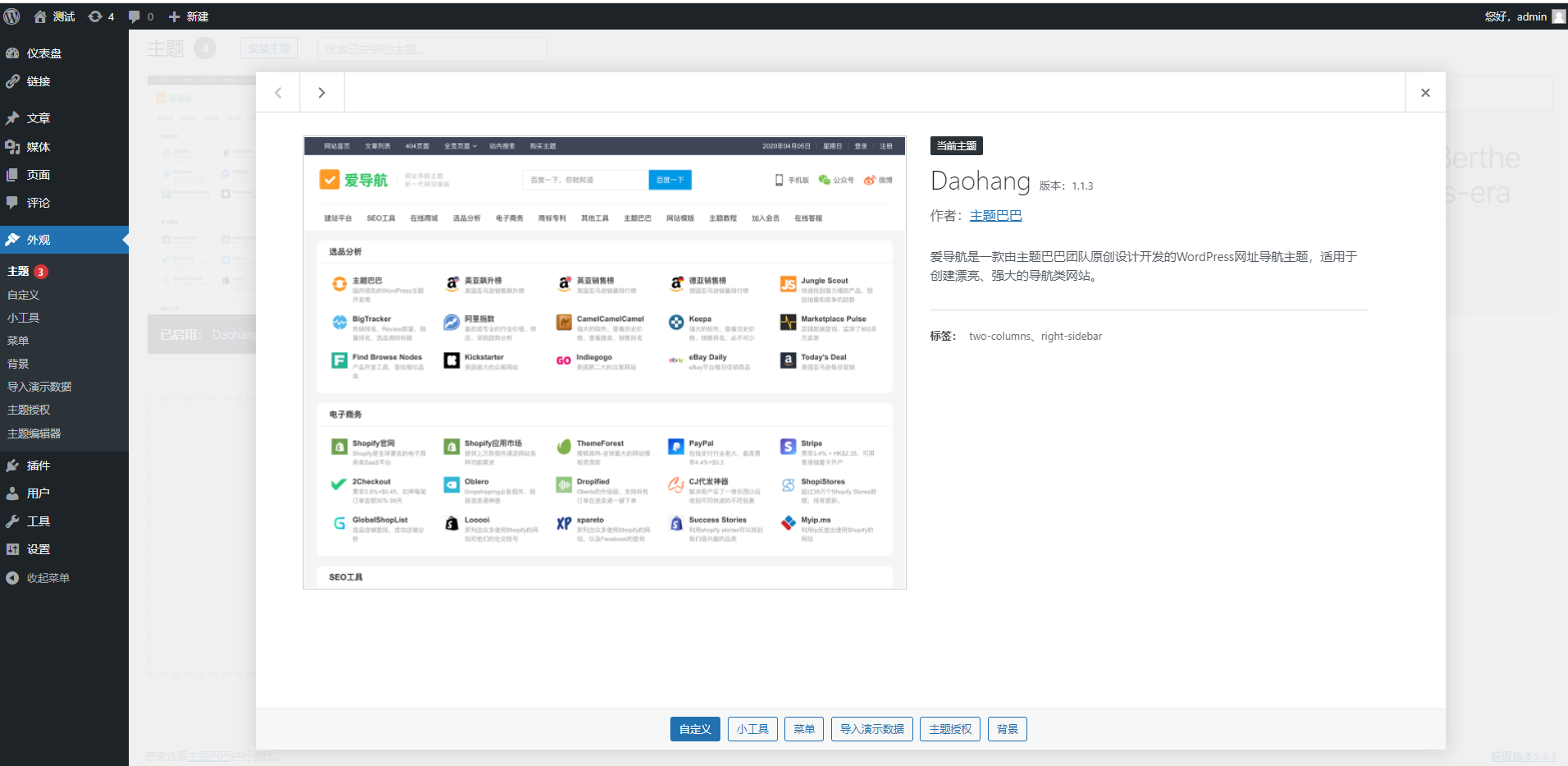The height and width of the screenshot is (766, 1568).
Task: Visit the 测试 site home link
Action: 54,16
